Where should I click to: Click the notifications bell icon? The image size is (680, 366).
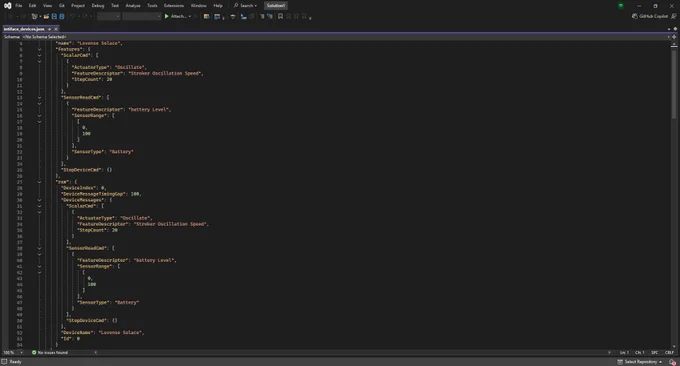(x=673, y=362)
